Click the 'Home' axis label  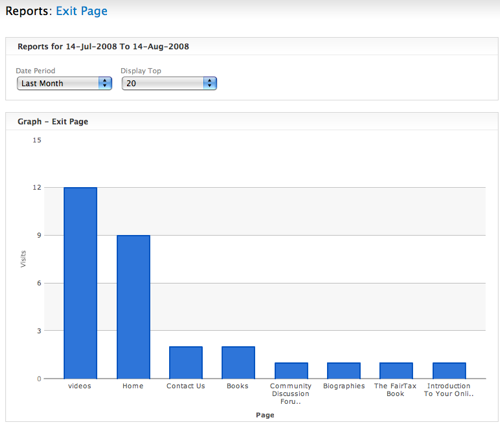click(133, 386)
